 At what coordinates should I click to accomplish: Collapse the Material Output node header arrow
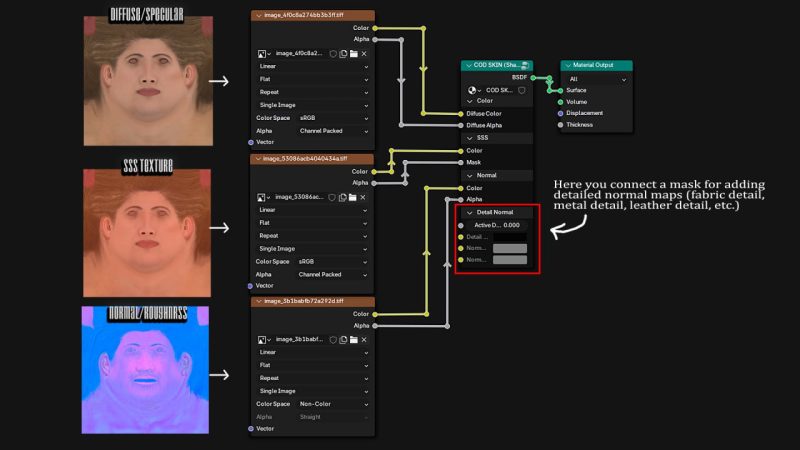tap(566, 65)
